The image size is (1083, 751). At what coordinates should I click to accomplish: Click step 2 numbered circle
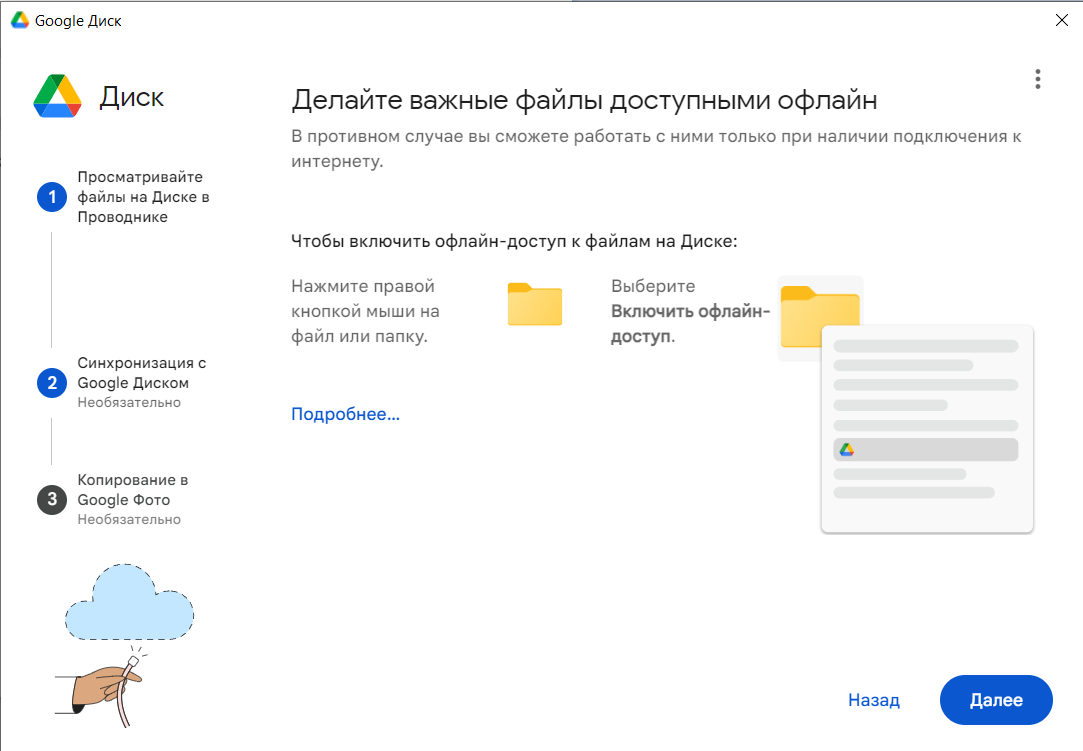[51, 383]
